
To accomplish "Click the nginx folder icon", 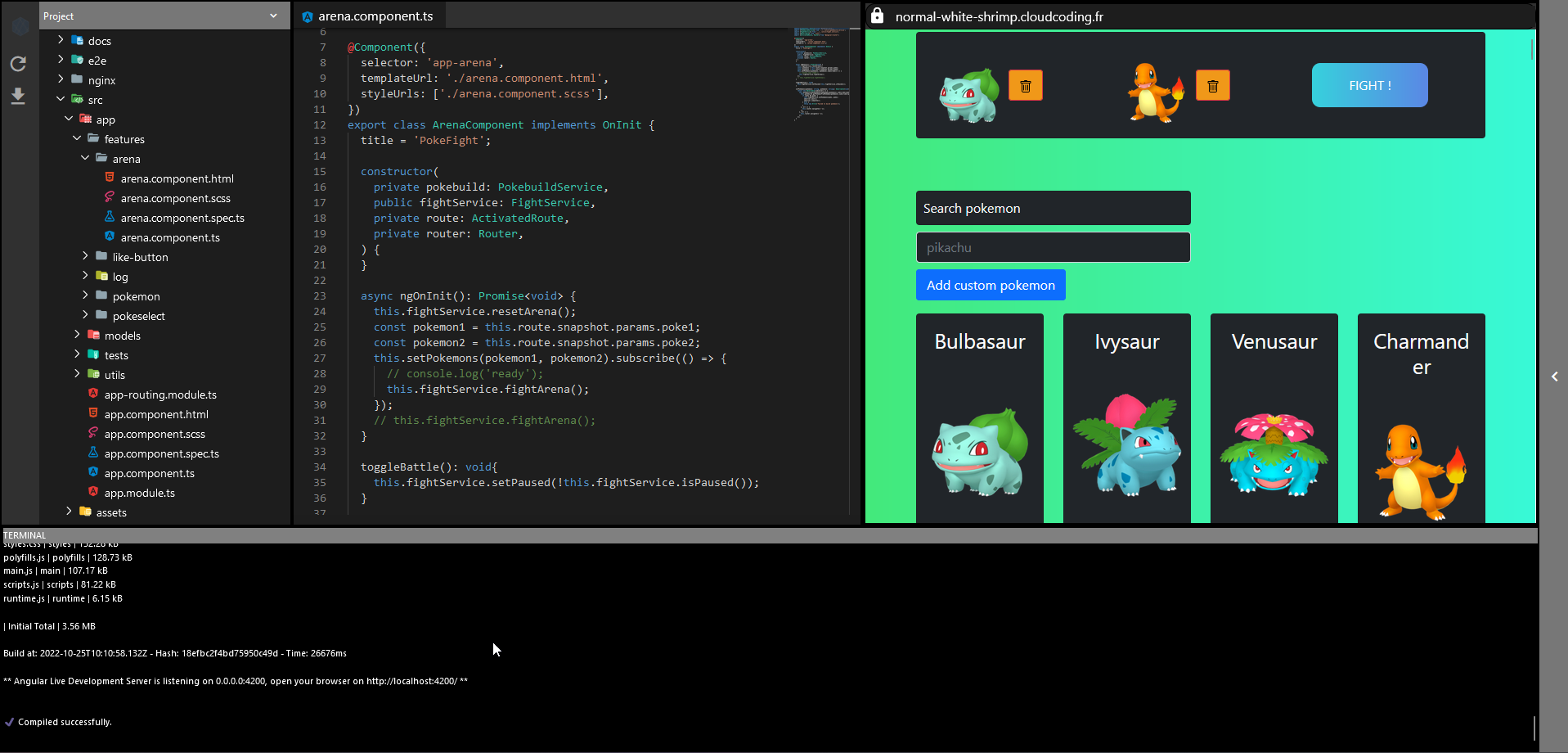I will [78, 79].
